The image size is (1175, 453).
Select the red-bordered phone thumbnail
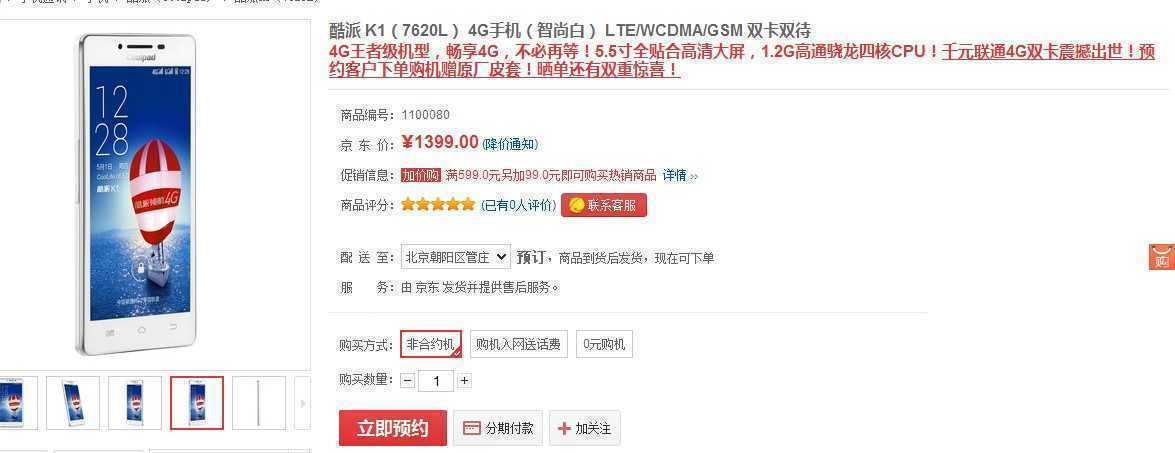pyautogui.click(x=197, y=403)
